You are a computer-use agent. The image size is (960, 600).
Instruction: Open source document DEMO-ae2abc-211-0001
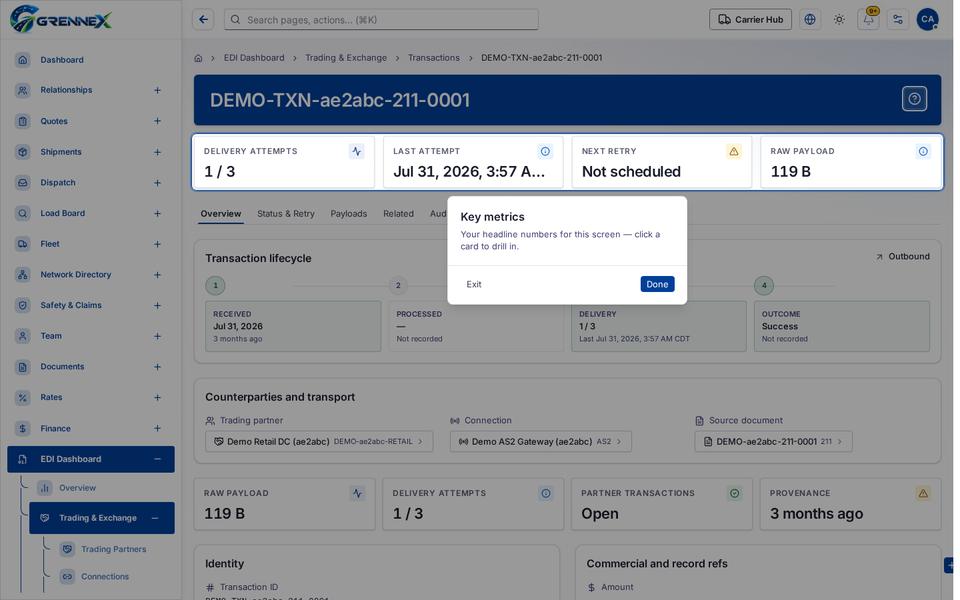[773, 441]
